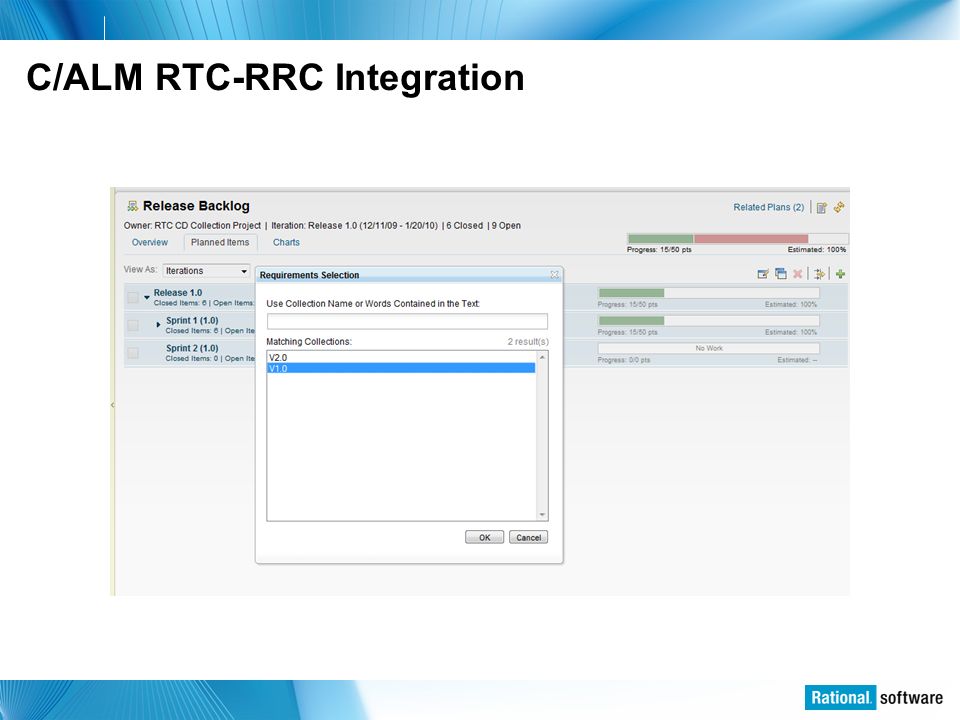Click the Cancel button in dialog
960x720 pixels.
coord(528,538)
